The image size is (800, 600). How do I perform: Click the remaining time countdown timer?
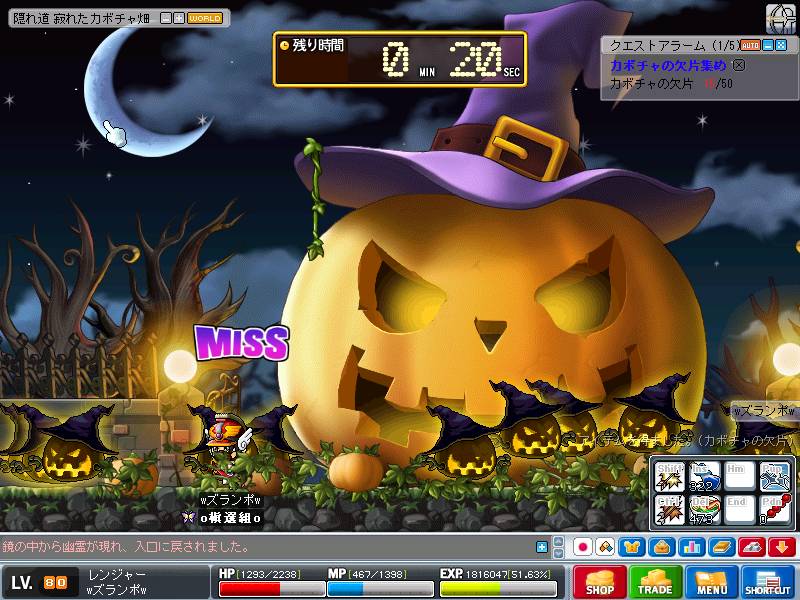pos(400,59)
